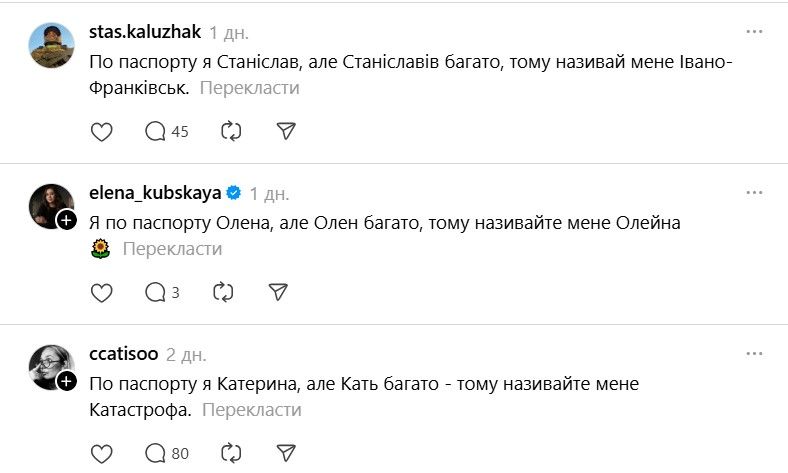Open the 80 replies on ccatisoo's post

166,453
